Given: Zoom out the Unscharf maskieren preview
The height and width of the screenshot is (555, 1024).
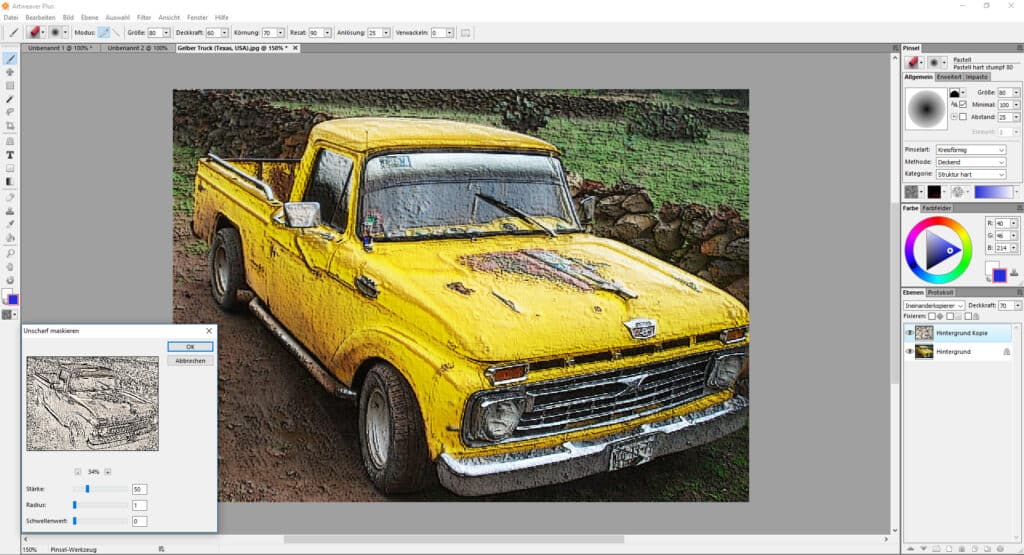Looking at the screenshot, I should pos(78,471).
